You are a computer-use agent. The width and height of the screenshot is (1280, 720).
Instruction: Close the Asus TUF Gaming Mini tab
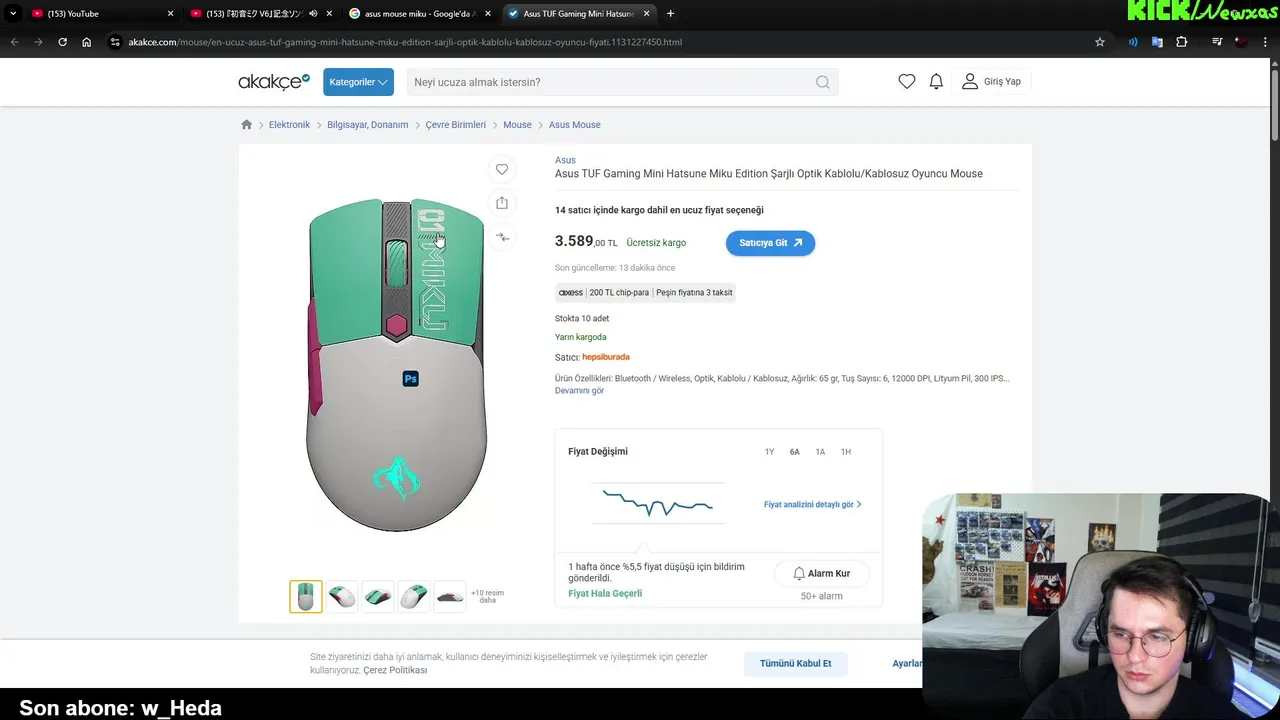647,14
